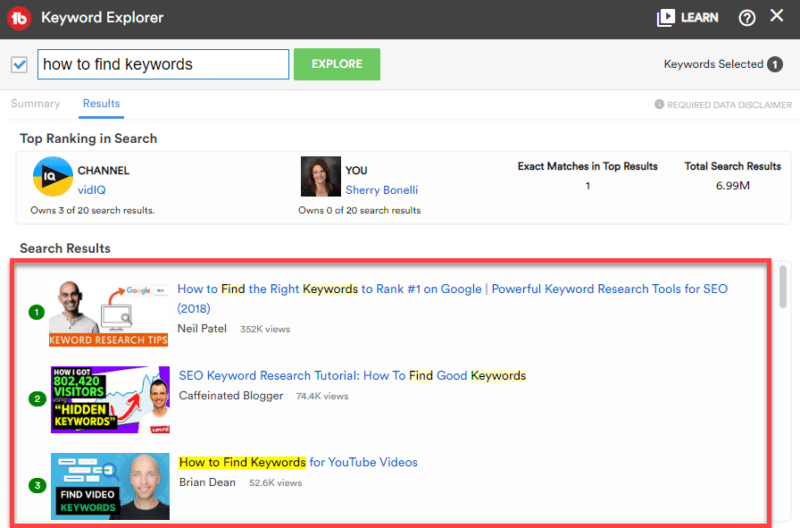Click the help question mark icon
The height and width of the screenshot is (528, 800).
[746, 18]
